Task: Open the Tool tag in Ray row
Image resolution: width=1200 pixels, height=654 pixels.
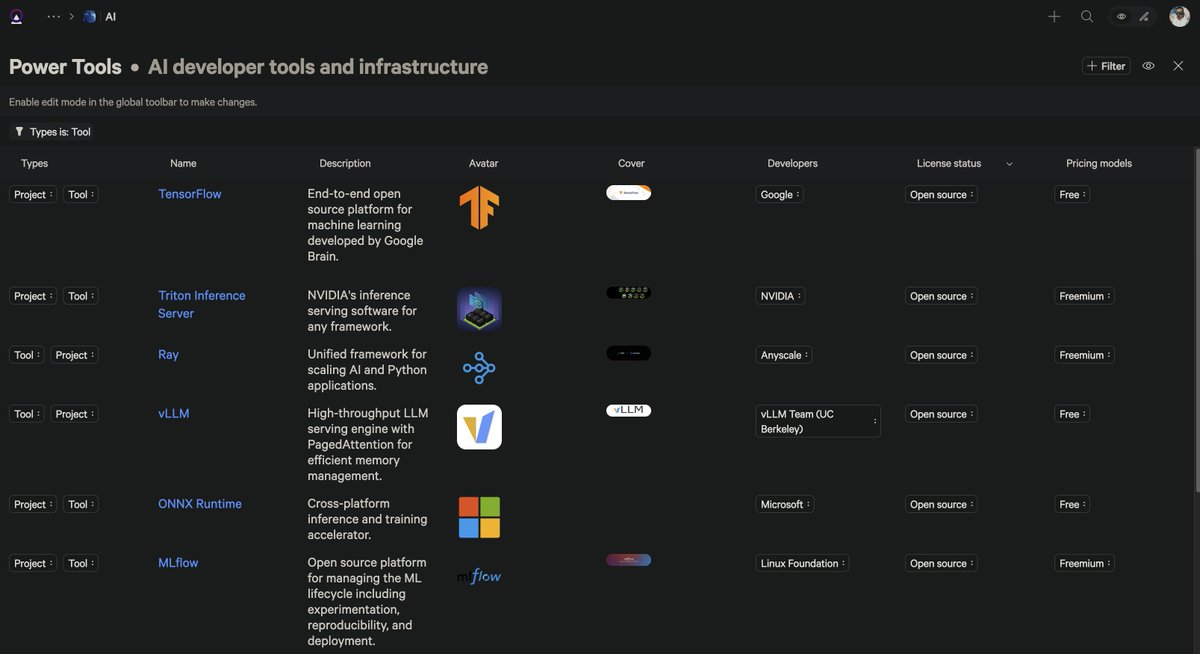Action: point(26,355)
